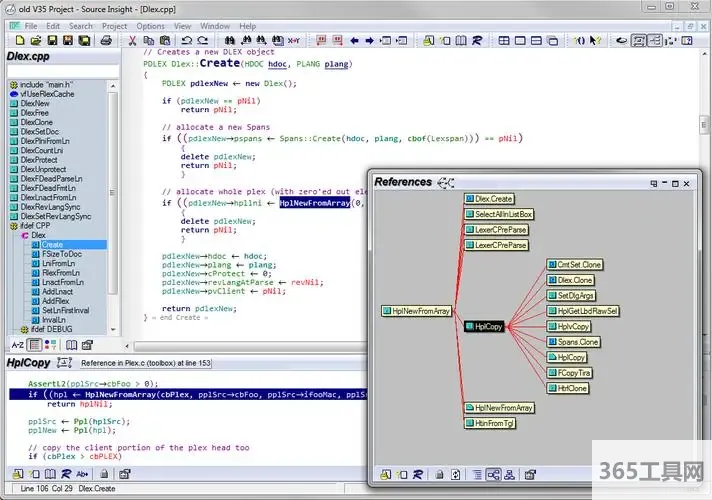The height and width of the screenshot is (500, 712).
Task: Toggle A-Z sort in symbol panel
Action: tap(17, 344)
